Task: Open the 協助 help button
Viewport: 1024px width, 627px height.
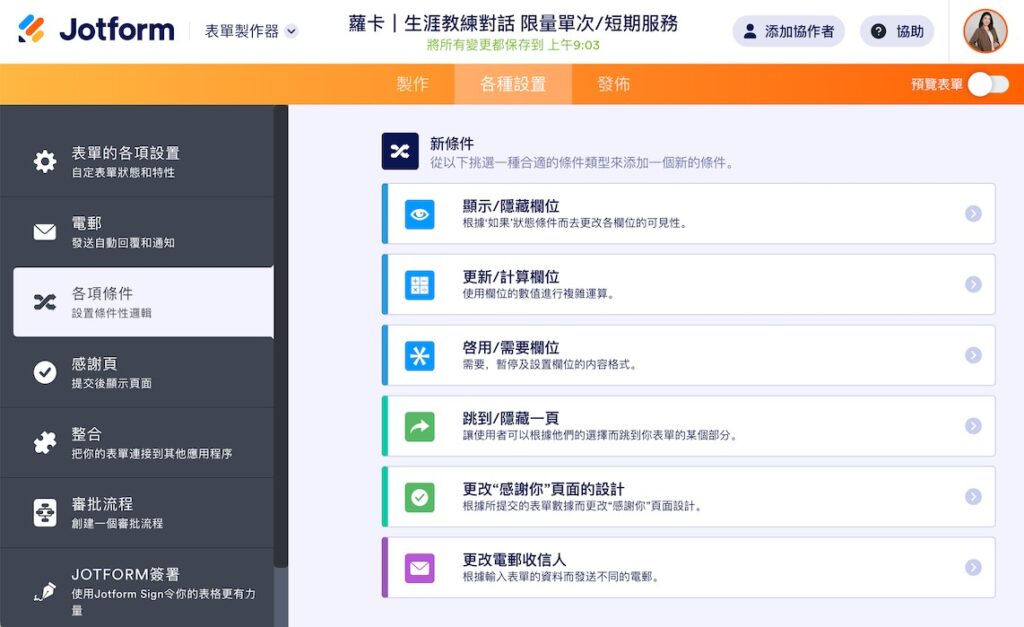Action: [897, 31]
